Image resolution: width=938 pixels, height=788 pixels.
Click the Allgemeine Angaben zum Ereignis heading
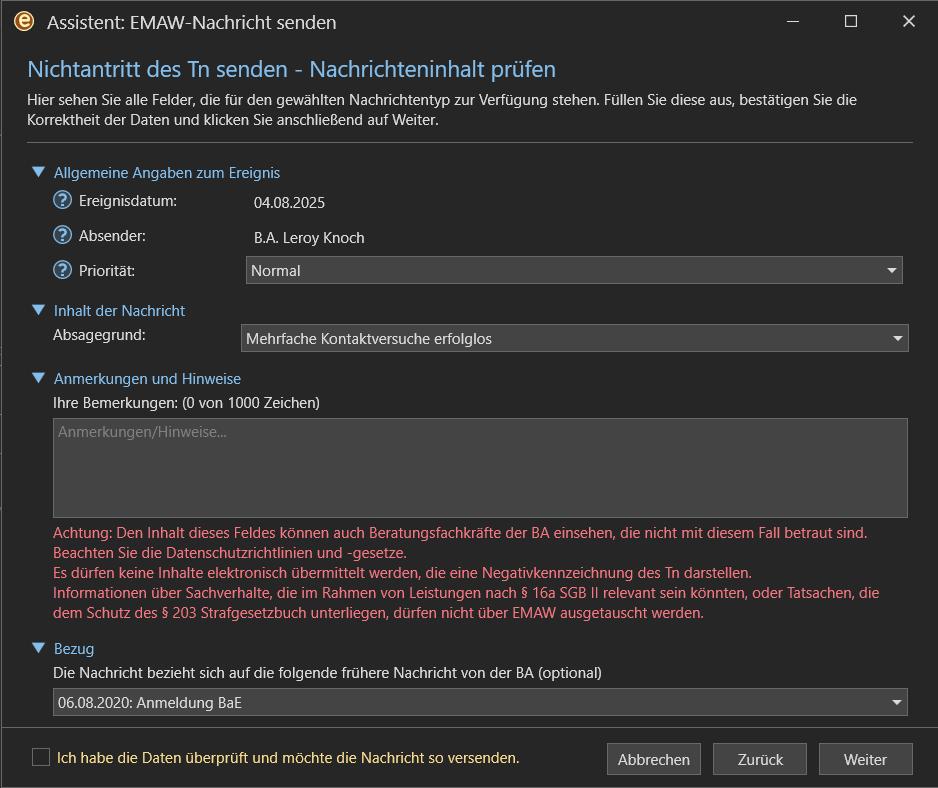point(167,173)
